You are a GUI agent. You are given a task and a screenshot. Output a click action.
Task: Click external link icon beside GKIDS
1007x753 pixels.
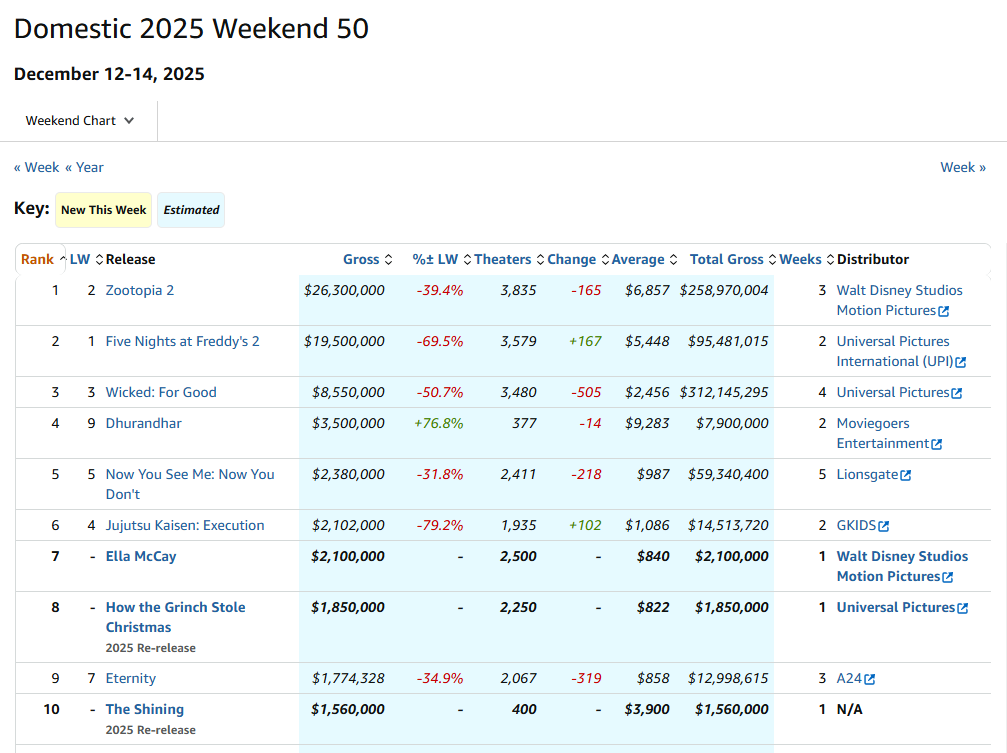(883, 526)
